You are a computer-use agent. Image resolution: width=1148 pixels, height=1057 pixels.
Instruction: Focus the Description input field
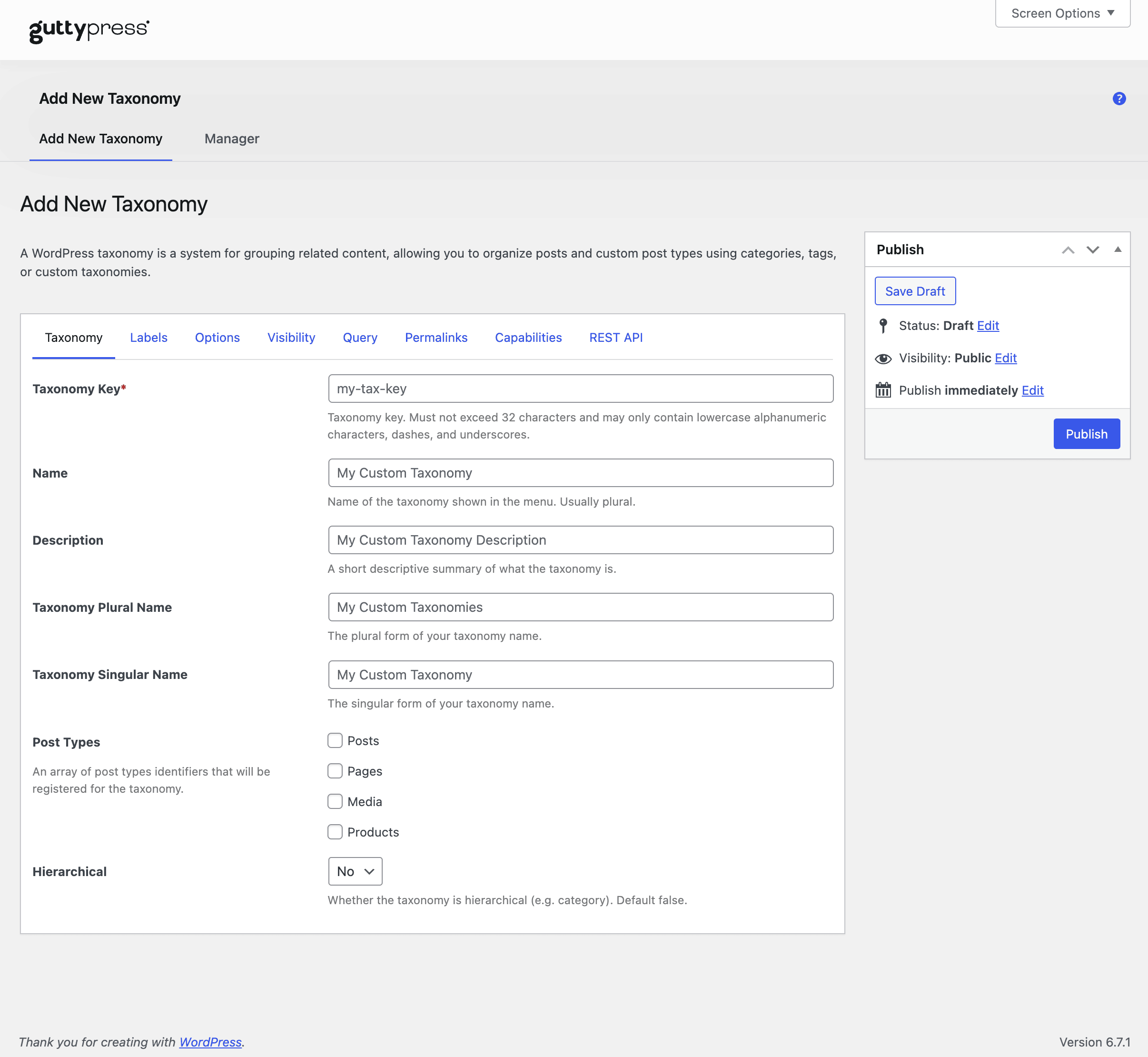coord(580,540)
